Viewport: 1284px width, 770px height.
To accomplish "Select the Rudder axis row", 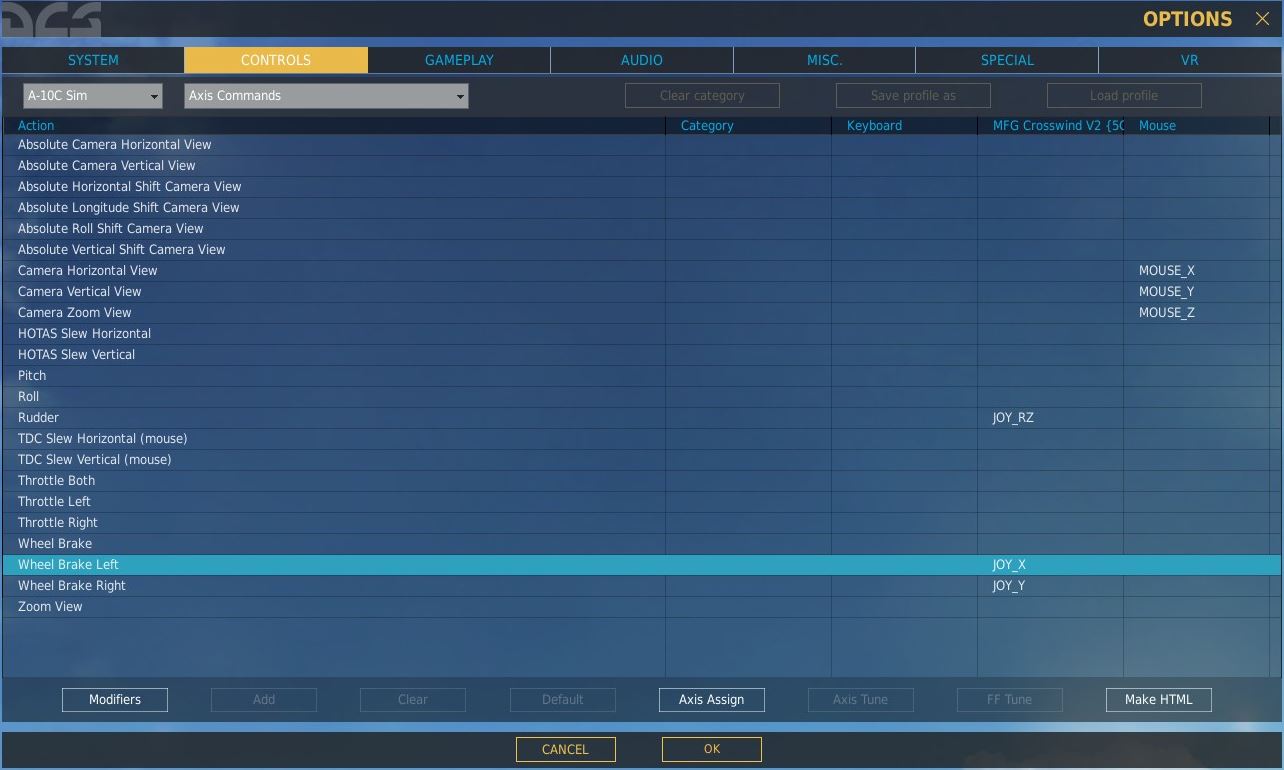I will click(641, 418).
